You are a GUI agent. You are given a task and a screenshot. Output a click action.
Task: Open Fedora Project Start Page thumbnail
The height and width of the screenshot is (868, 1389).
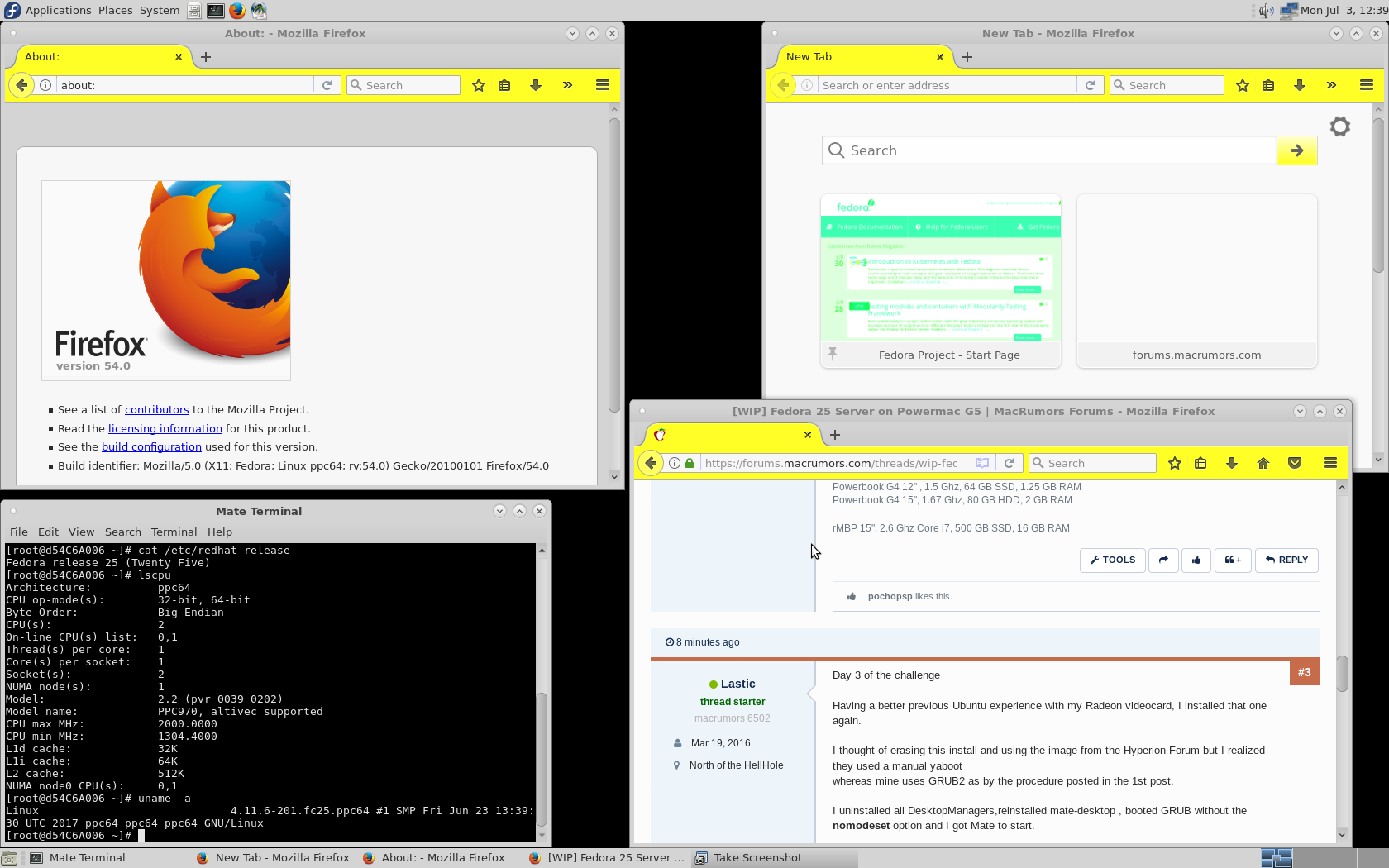point(941,281)
